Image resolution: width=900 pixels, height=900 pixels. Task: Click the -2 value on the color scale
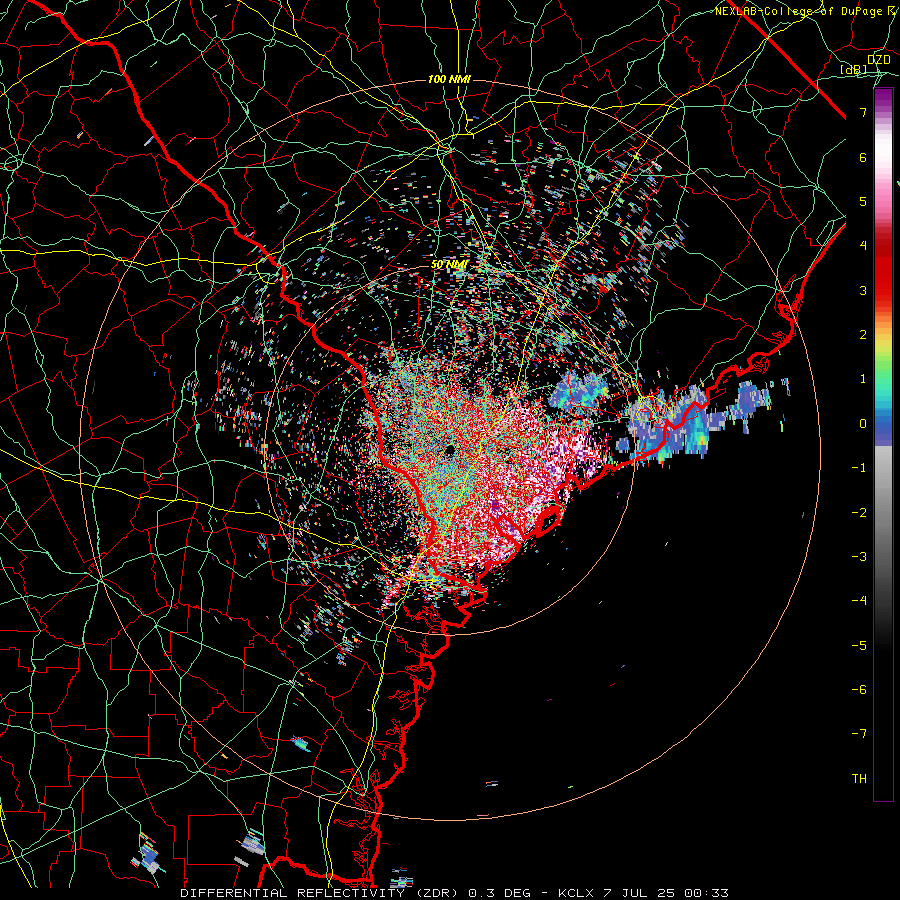coord(859,513)
